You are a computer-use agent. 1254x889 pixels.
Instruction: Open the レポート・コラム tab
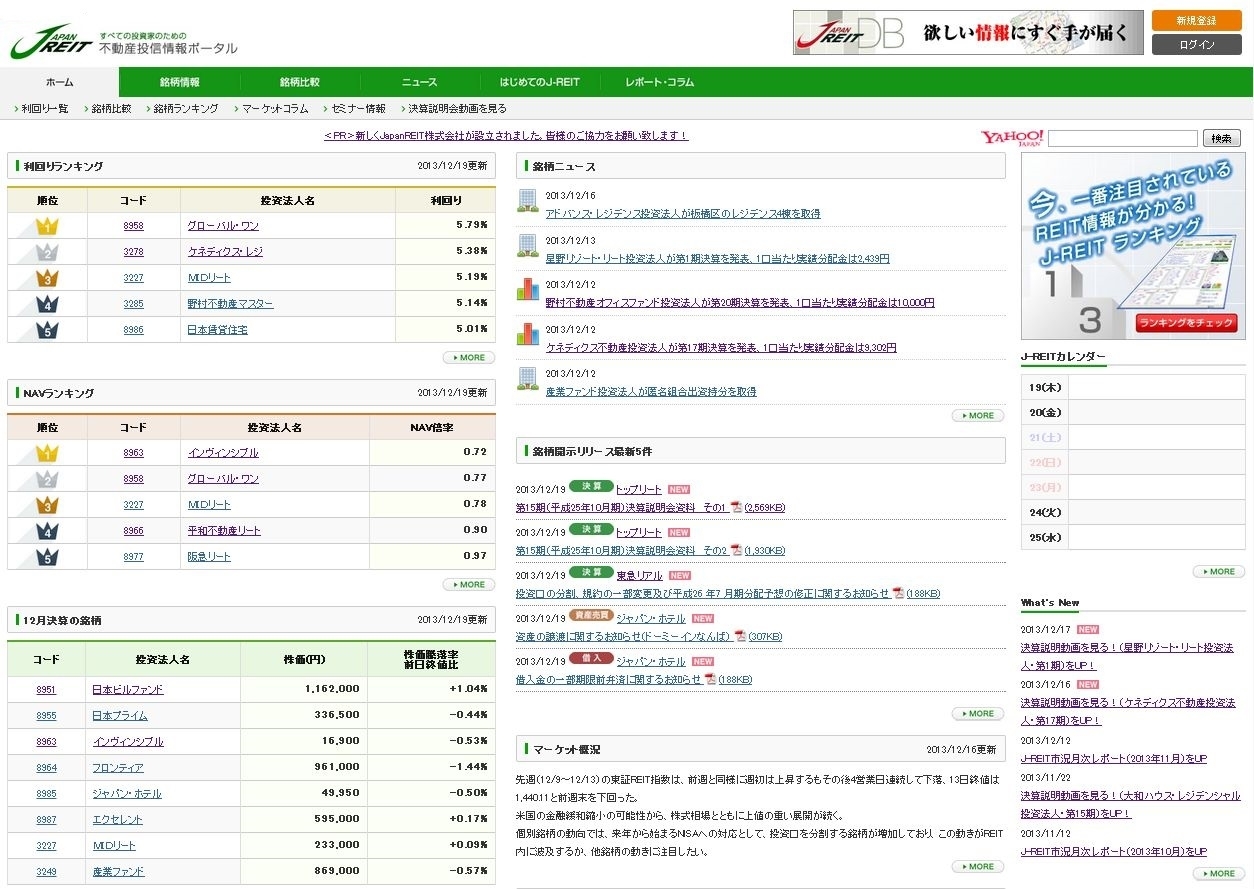pyautogui.click(x=659, y=82)
